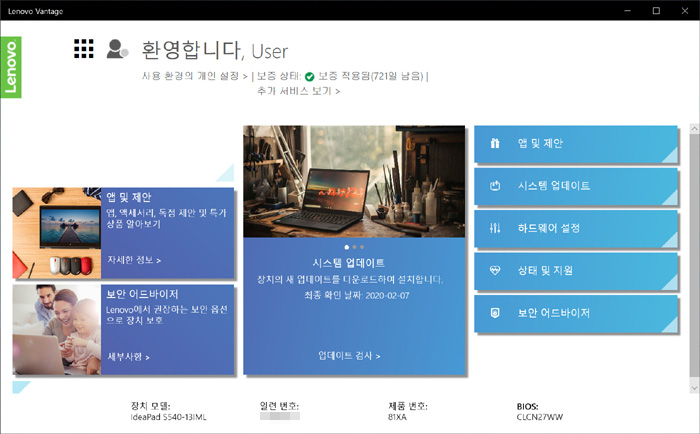This screenshot has width=700, height=434.
Task: Click 업데이트 검사 link
Action: click(x=349, y=355)
